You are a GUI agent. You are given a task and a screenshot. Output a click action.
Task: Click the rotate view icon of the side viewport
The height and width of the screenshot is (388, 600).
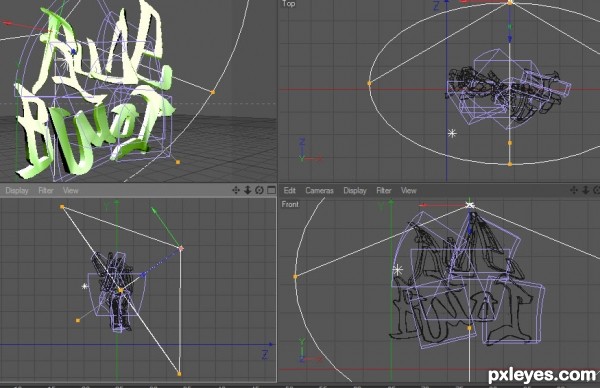tap(259, 190)
